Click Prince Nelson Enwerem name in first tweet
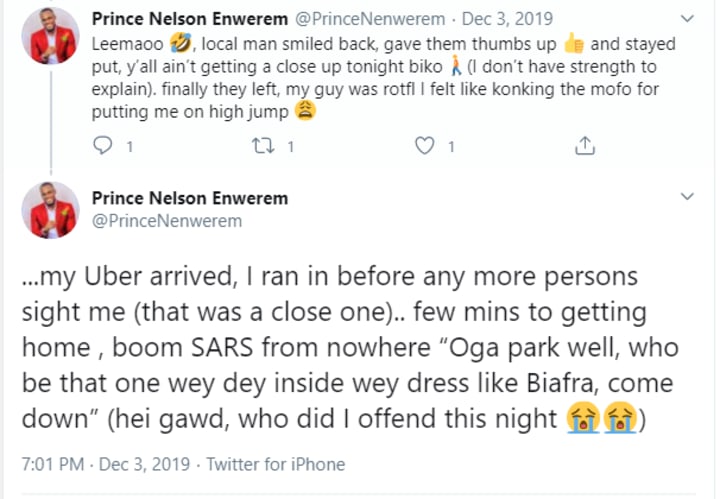Screen dimensions: 720x499 click(189, 18)
